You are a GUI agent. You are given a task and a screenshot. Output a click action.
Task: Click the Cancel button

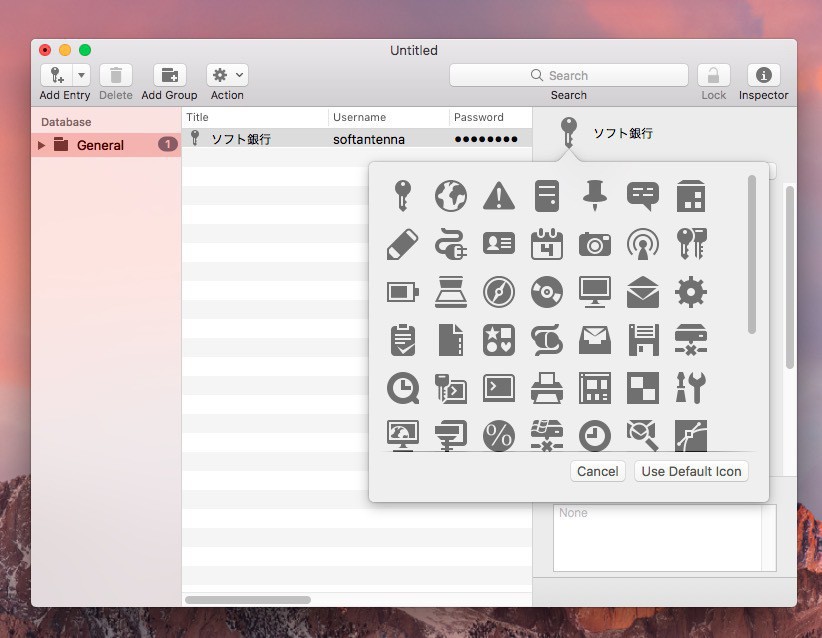pos(598,471)
